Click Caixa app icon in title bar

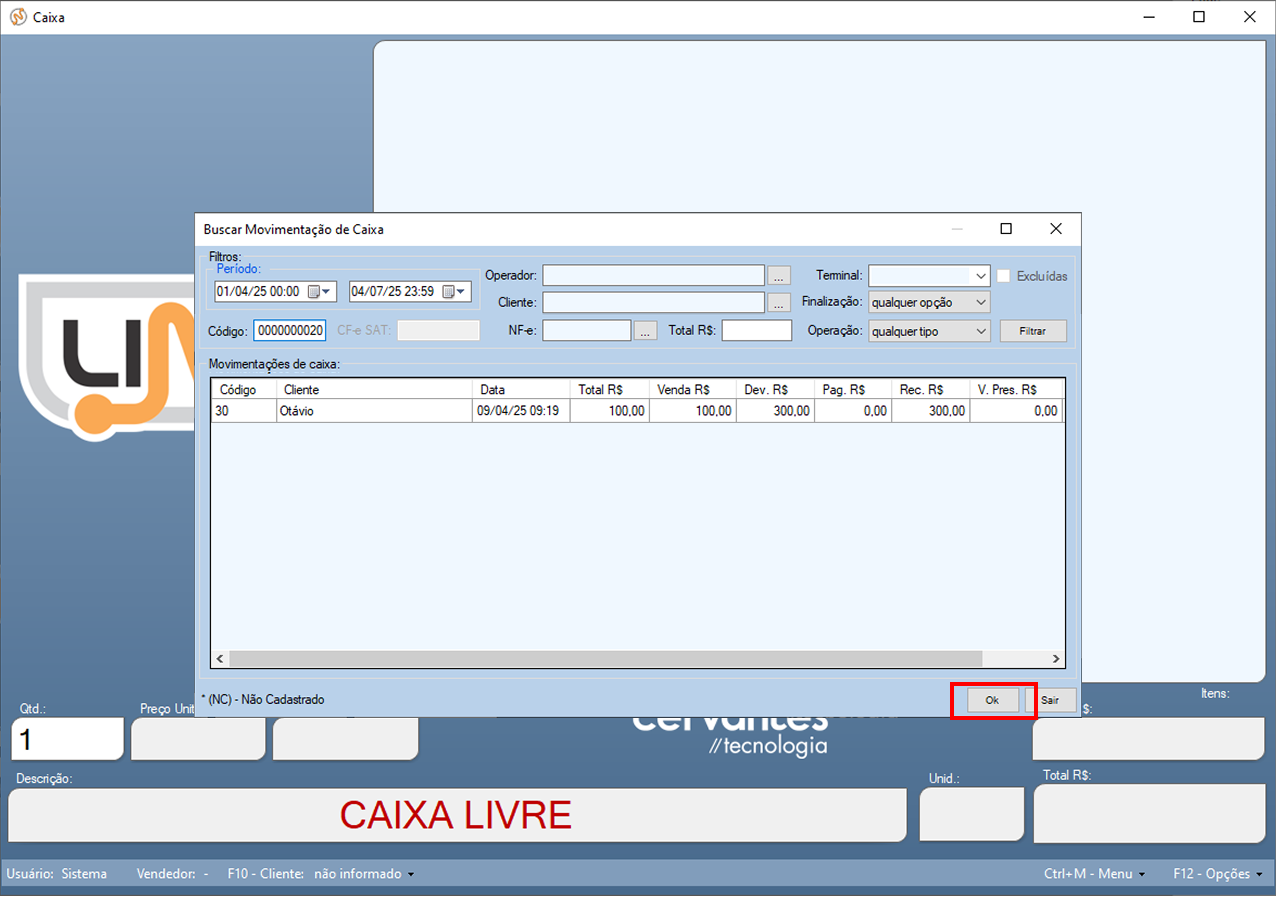pos(17,17)
